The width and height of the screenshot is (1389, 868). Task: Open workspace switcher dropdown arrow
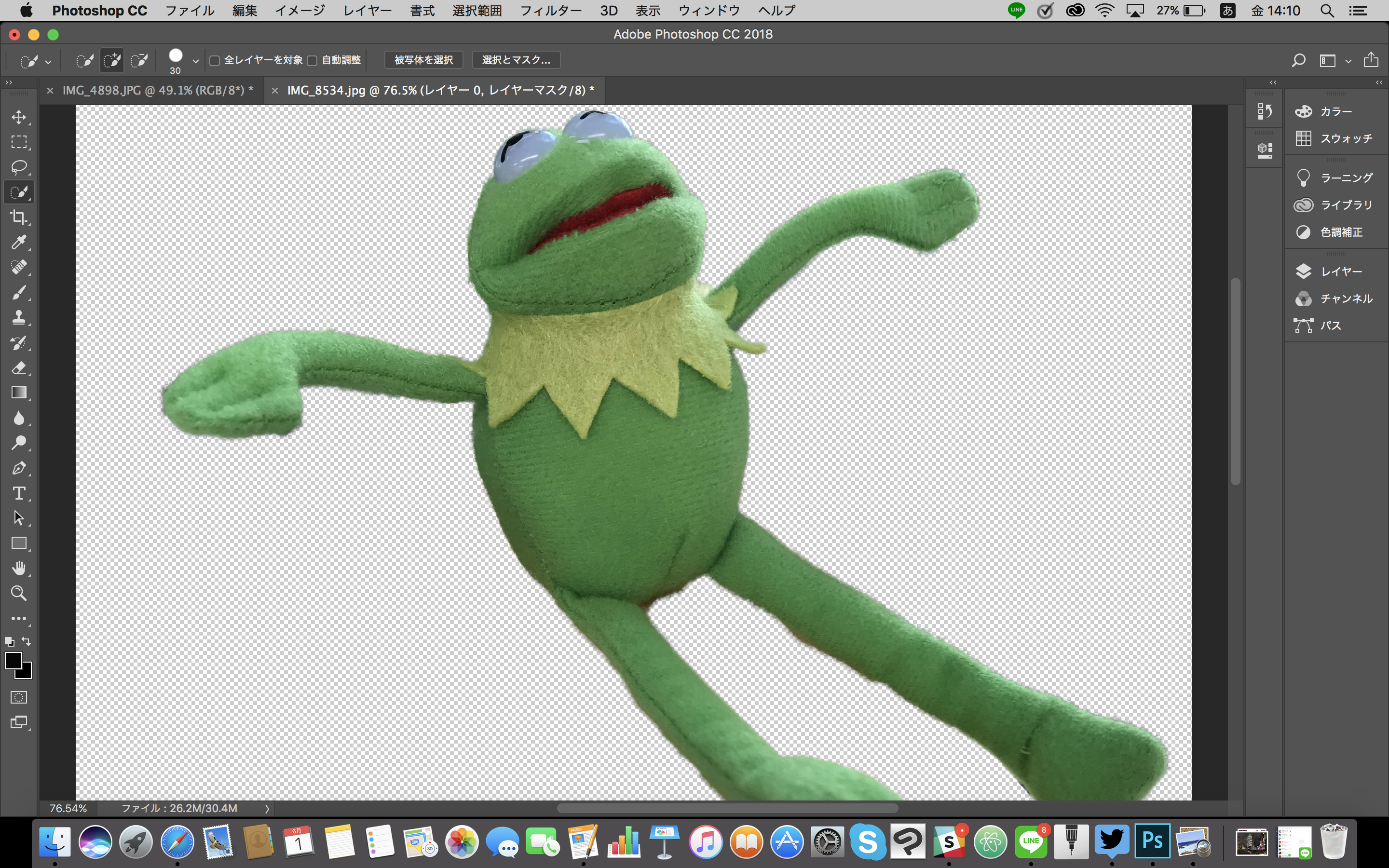click(1348, 61)
